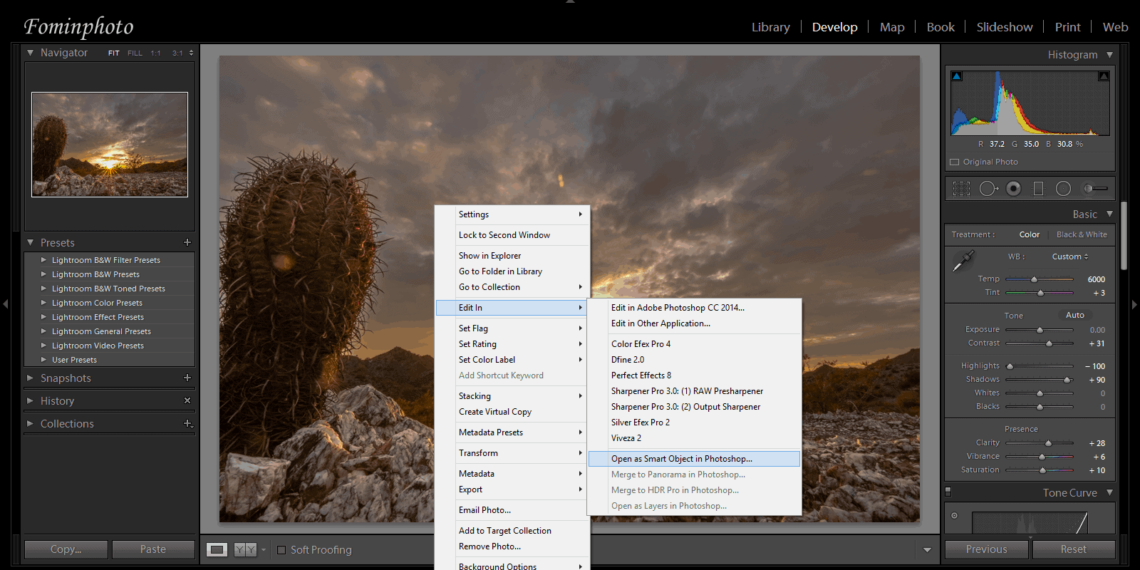Click the Contrast slider handle
Viewport: 1140px width, 570px height.
pos(1048,343)
